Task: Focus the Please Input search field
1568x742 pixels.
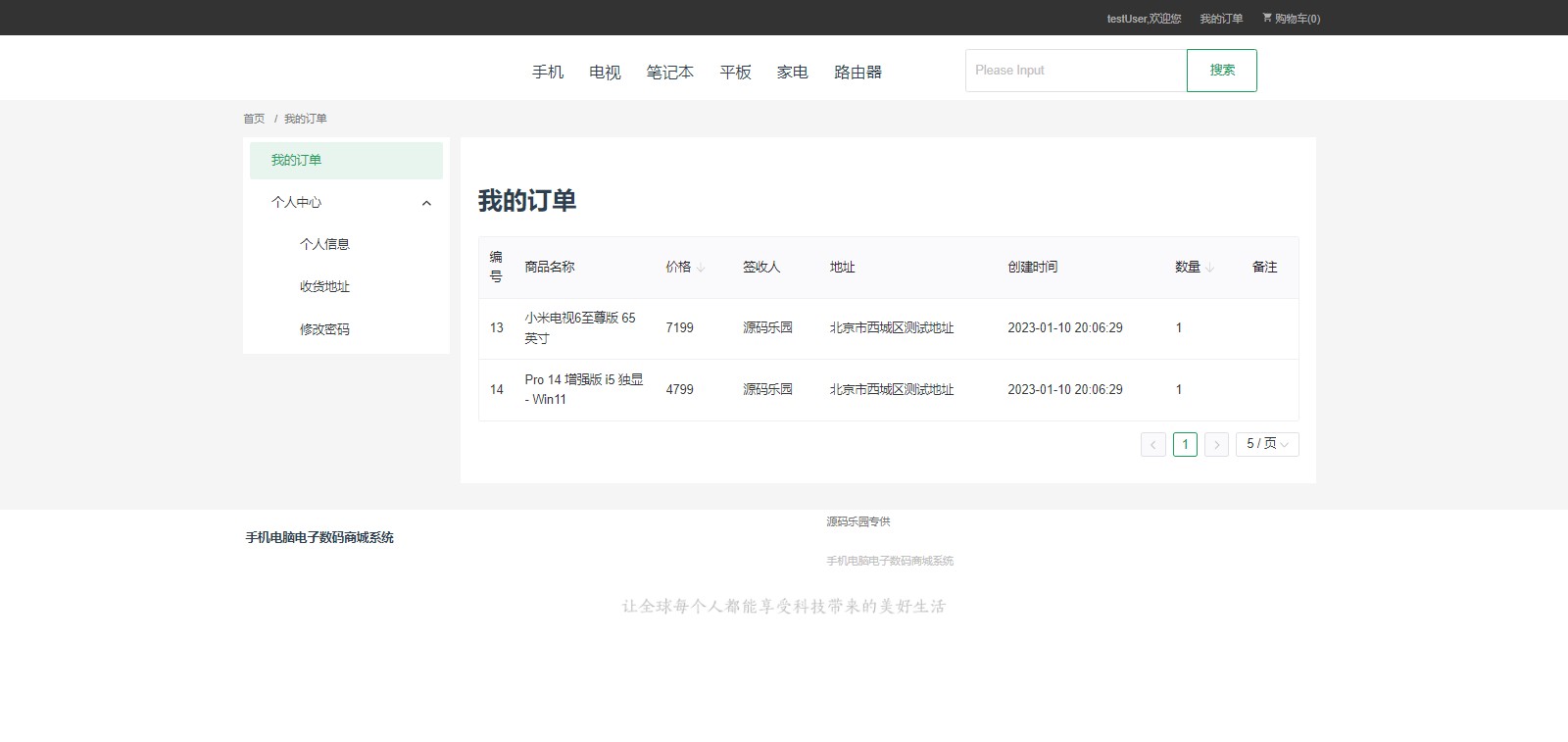Action: point(1076,71)
